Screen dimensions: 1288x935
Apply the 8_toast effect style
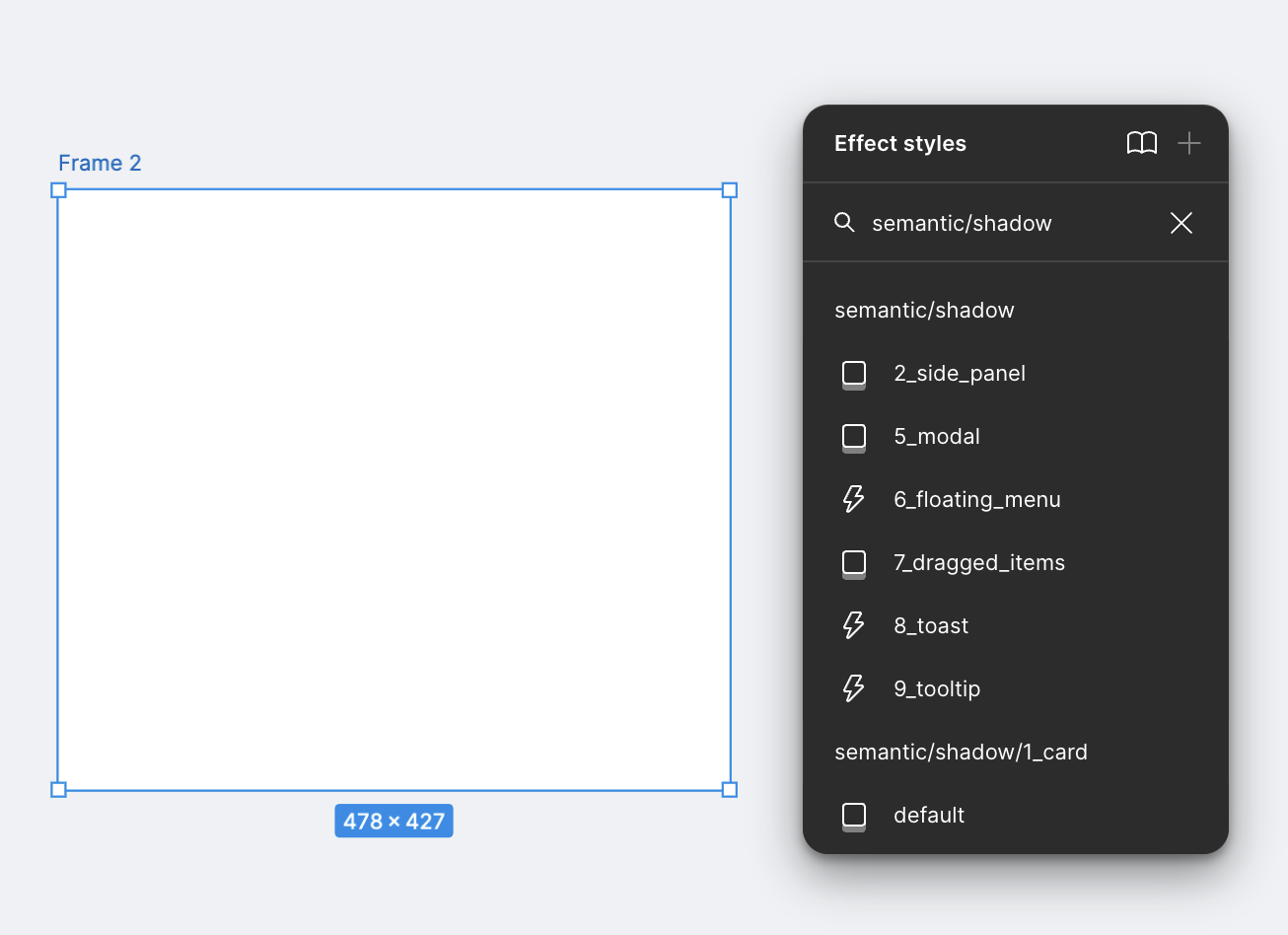pyautogui.click(x=931, y=625)
